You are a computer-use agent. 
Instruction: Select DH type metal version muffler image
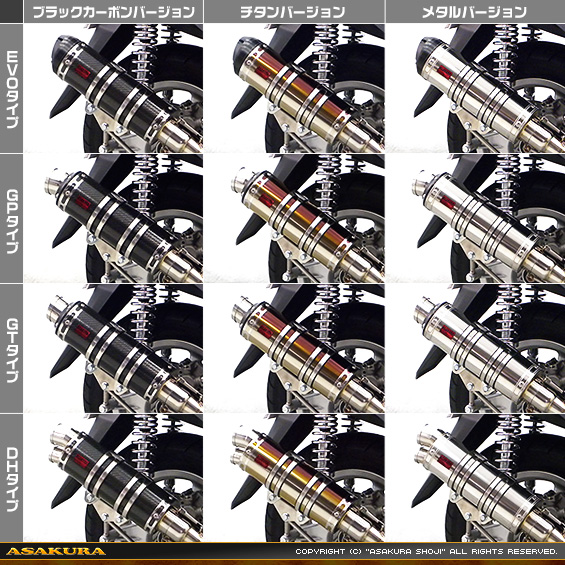point(475,478)
